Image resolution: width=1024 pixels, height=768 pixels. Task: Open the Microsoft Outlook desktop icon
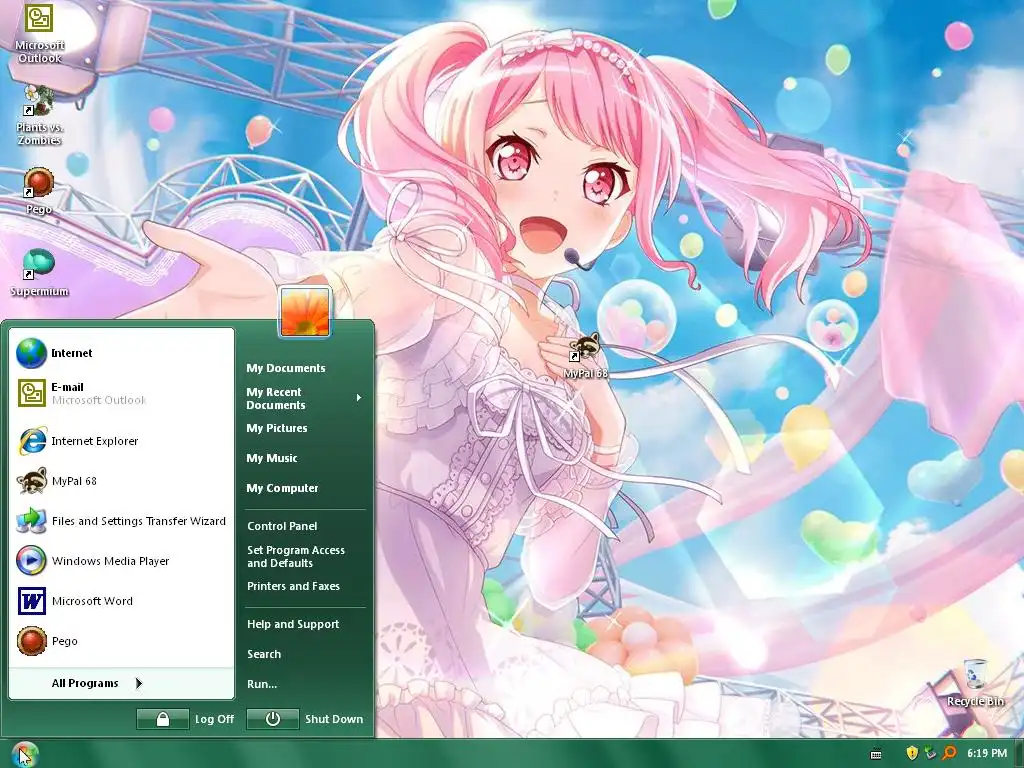coord(39,33)
